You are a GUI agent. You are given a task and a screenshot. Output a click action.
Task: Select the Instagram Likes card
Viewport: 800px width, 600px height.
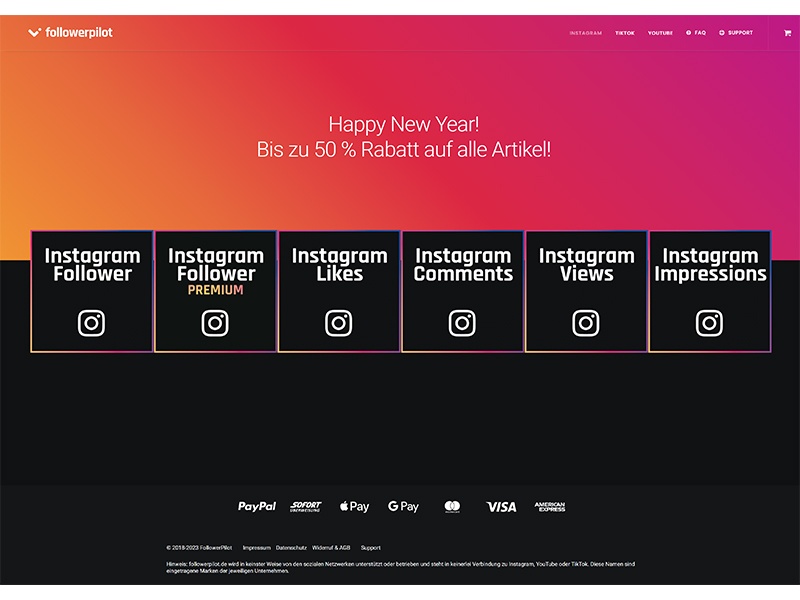[339, 291]
